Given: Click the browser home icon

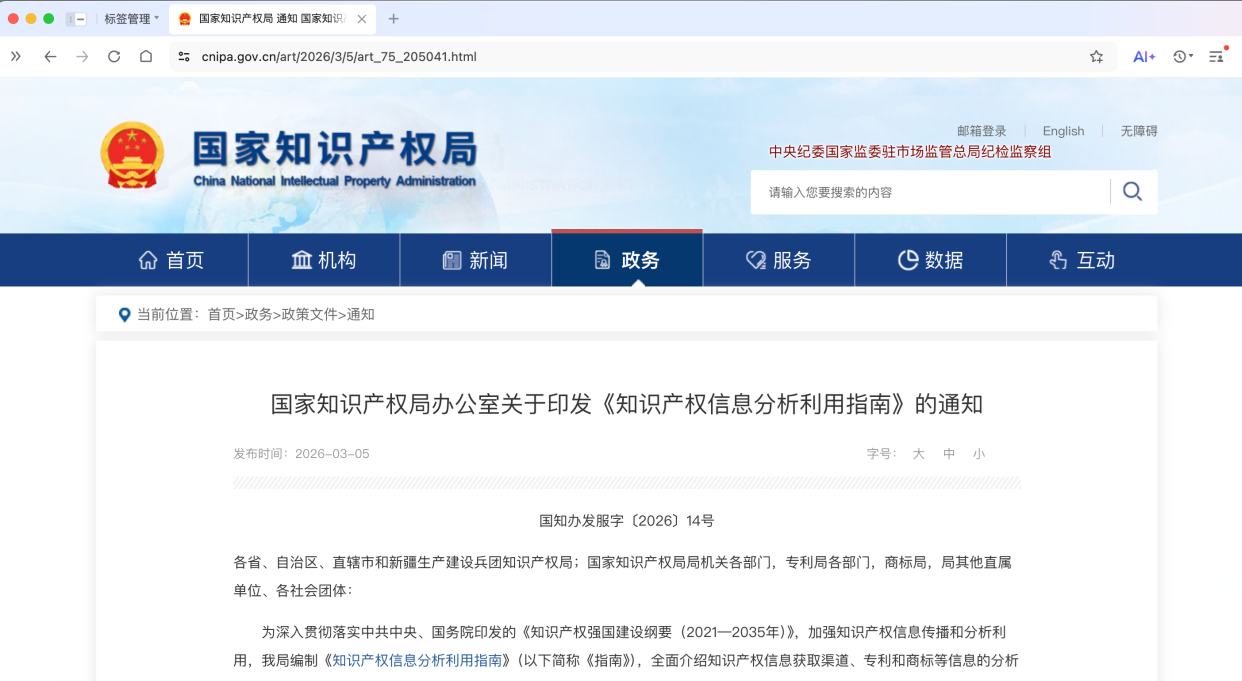Looking at the screenshot, I should [146, 57].
